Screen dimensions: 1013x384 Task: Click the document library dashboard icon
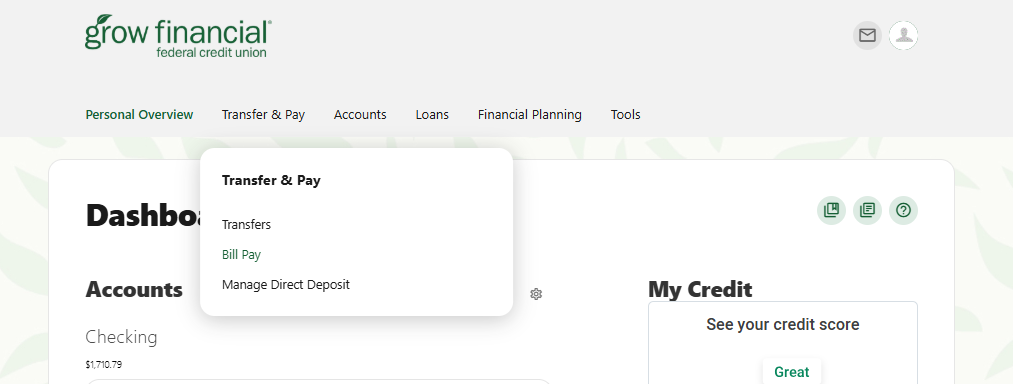coord(867,210)
